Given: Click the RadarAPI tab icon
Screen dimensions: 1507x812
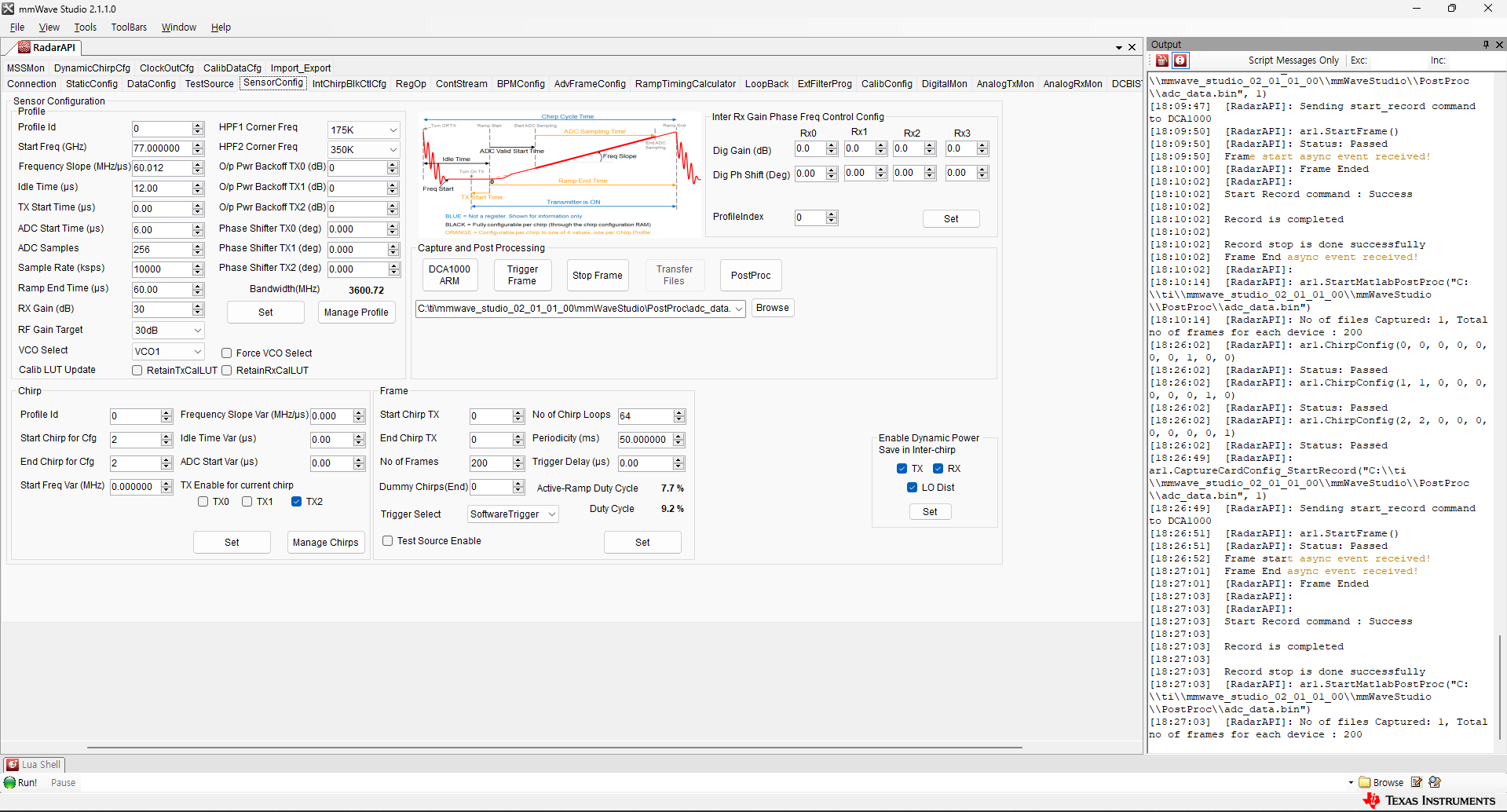Looking at the screenshot, I should click(24, 47).
